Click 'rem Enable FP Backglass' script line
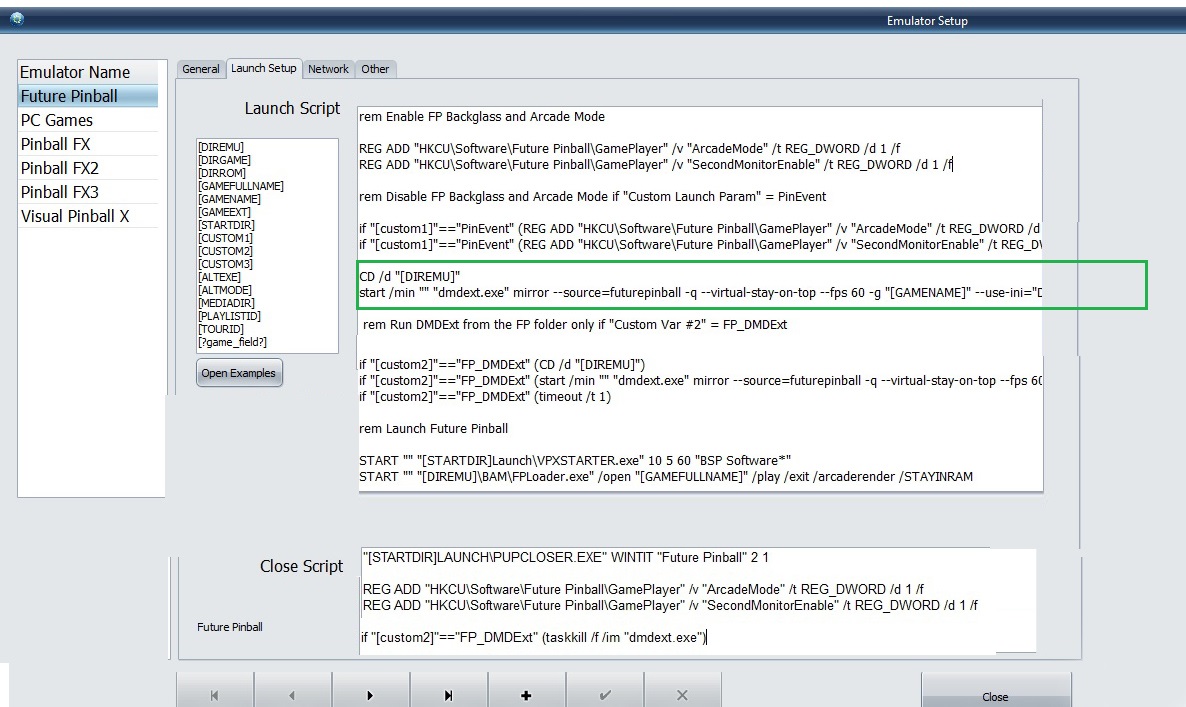 coord(482,116)
